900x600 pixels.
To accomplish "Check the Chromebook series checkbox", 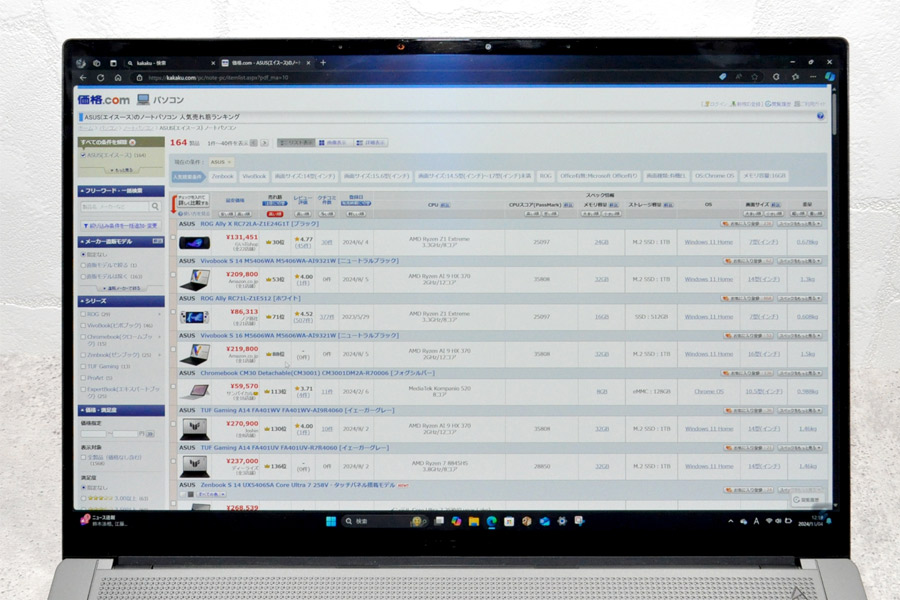I will [x=84, y=337].
